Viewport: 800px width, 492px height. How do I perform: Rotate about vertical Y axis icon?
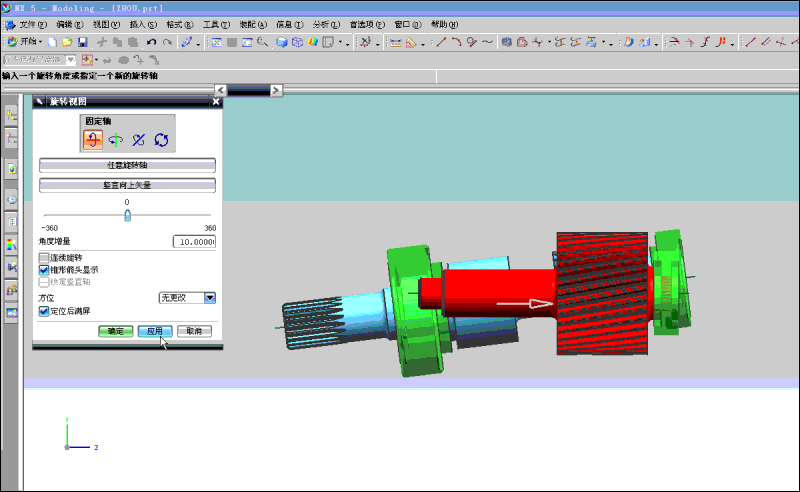pyautogui.click(x=116, y=139)
